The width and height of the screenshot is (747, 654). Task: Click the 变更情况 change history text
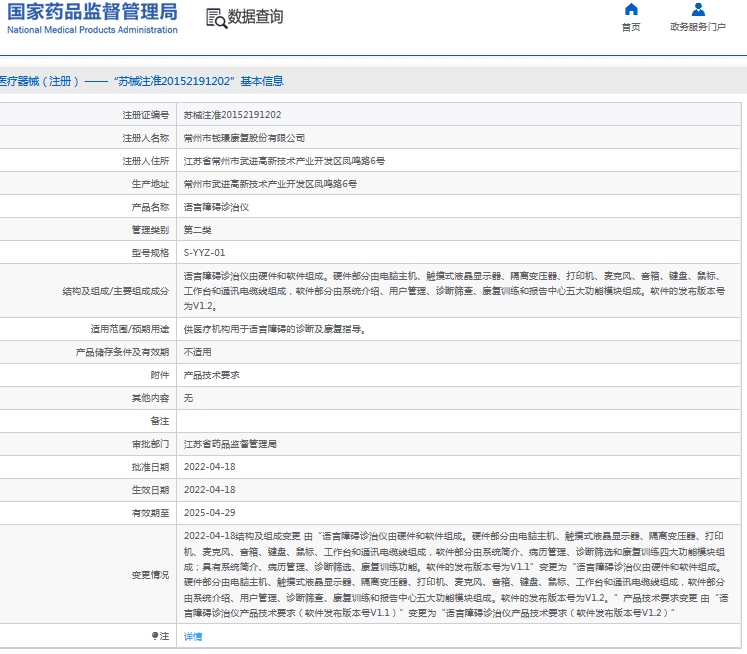tap(456, 574)
